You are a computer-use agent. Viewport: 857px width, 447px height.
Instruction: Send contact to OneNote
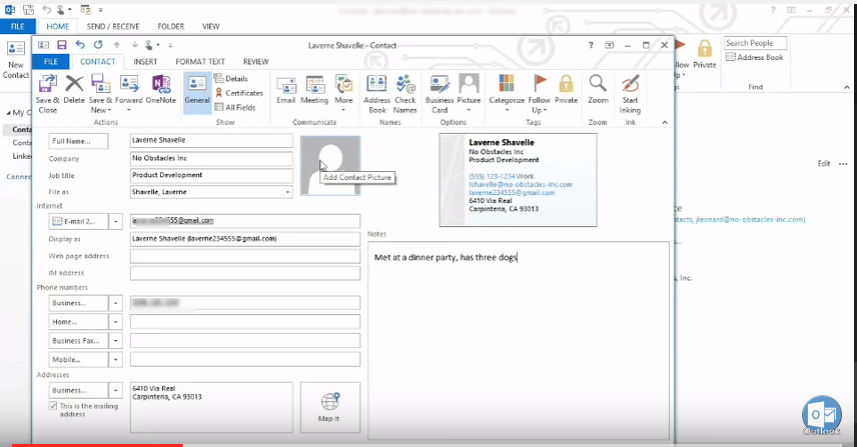click(161, 89)
